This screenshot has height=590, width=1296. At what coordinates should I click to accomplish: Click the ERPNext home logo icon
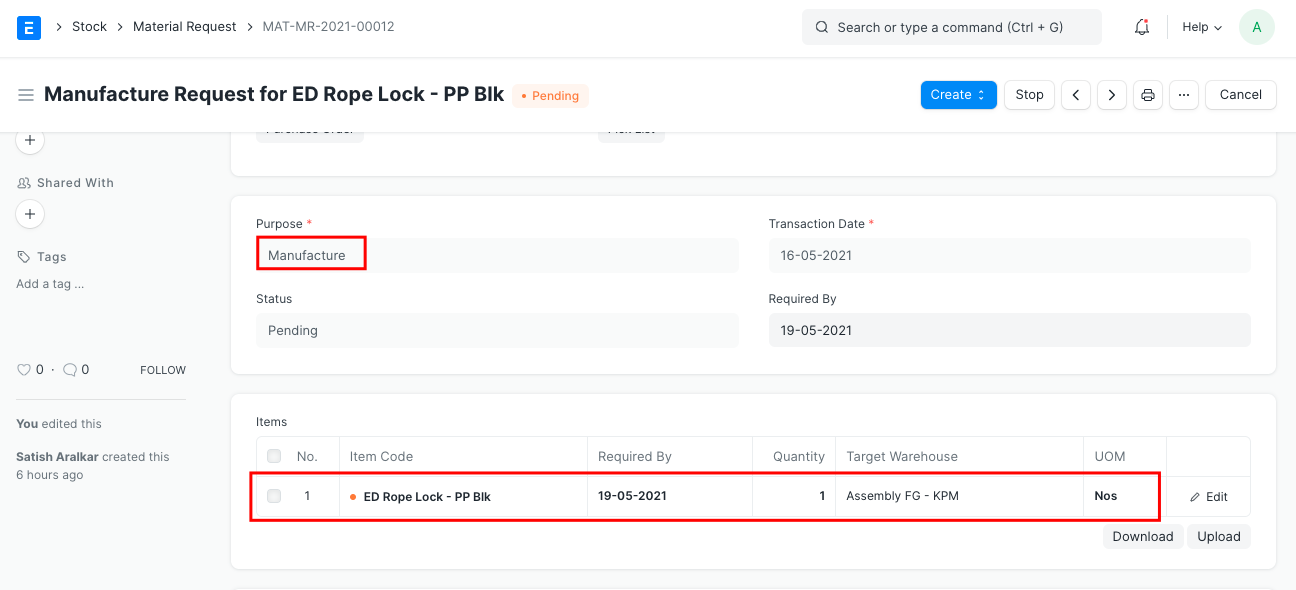coord(29,27)
